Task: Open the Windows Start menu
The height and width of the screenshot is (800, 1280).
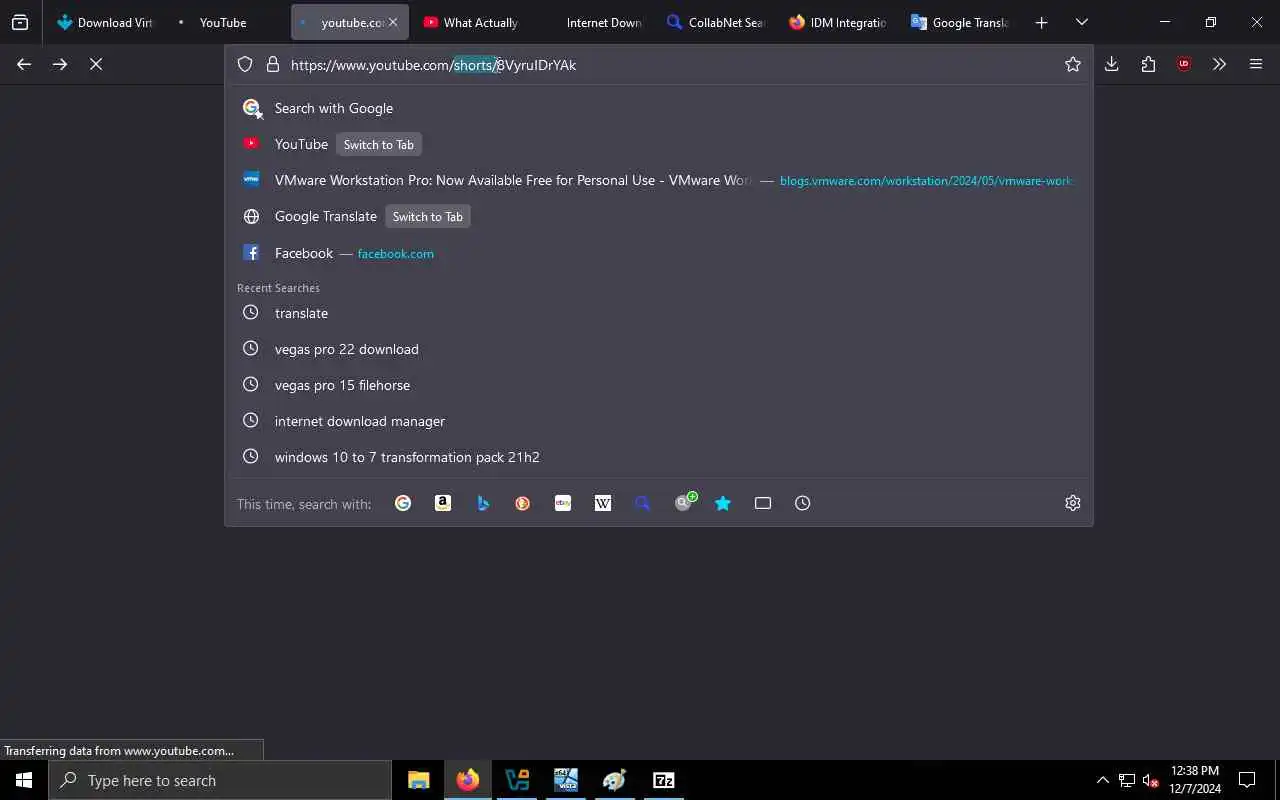Action: pos(24,780)
